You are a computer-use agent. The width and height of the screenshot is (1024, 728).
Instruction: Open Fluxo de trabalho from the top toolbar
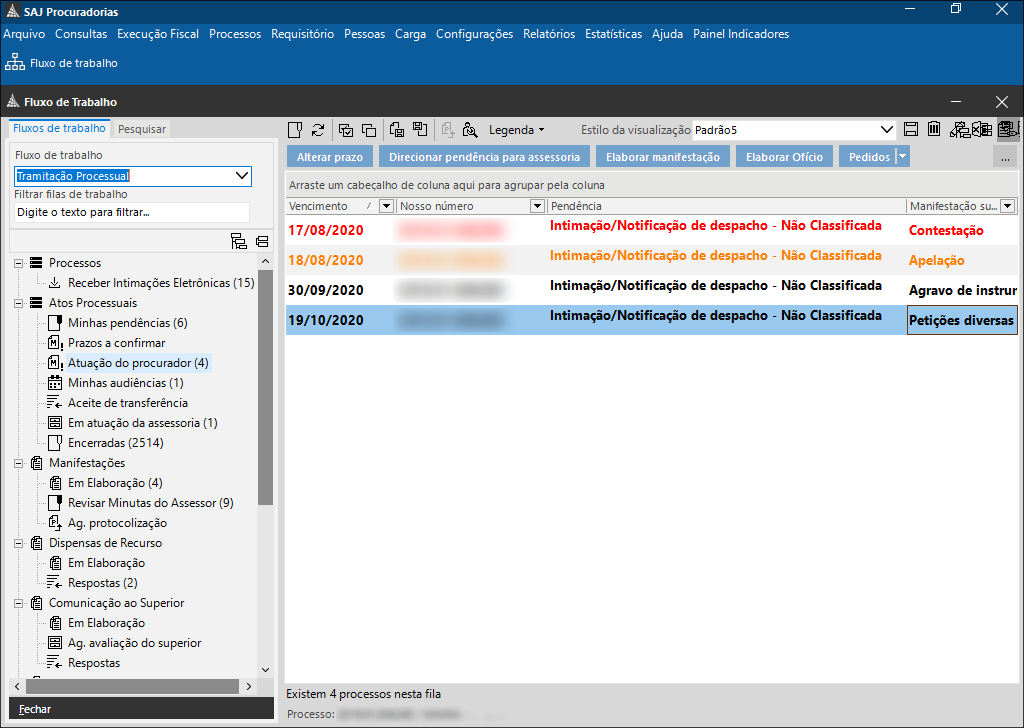(62, 63)
